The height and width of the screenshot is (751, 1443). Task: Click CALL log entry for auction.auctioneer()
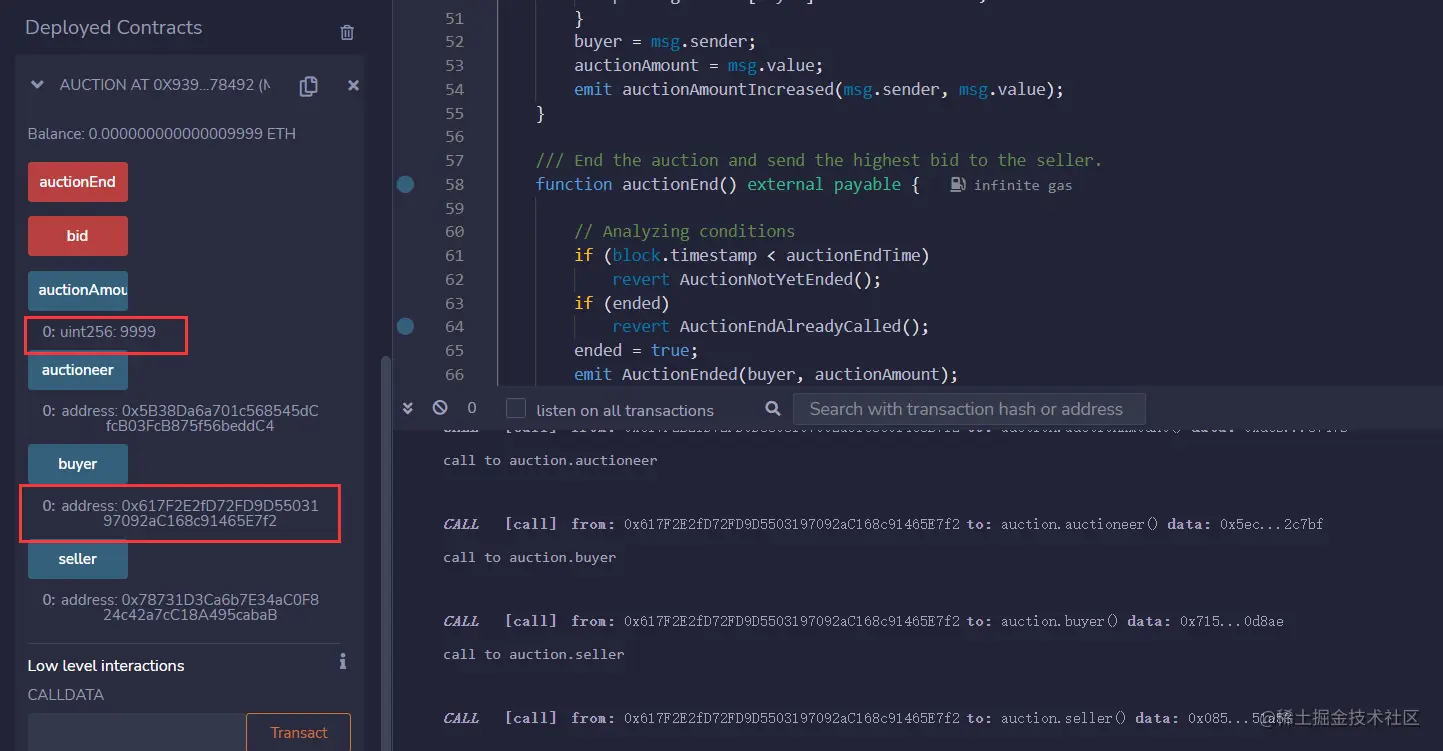(x=883, y=524)
